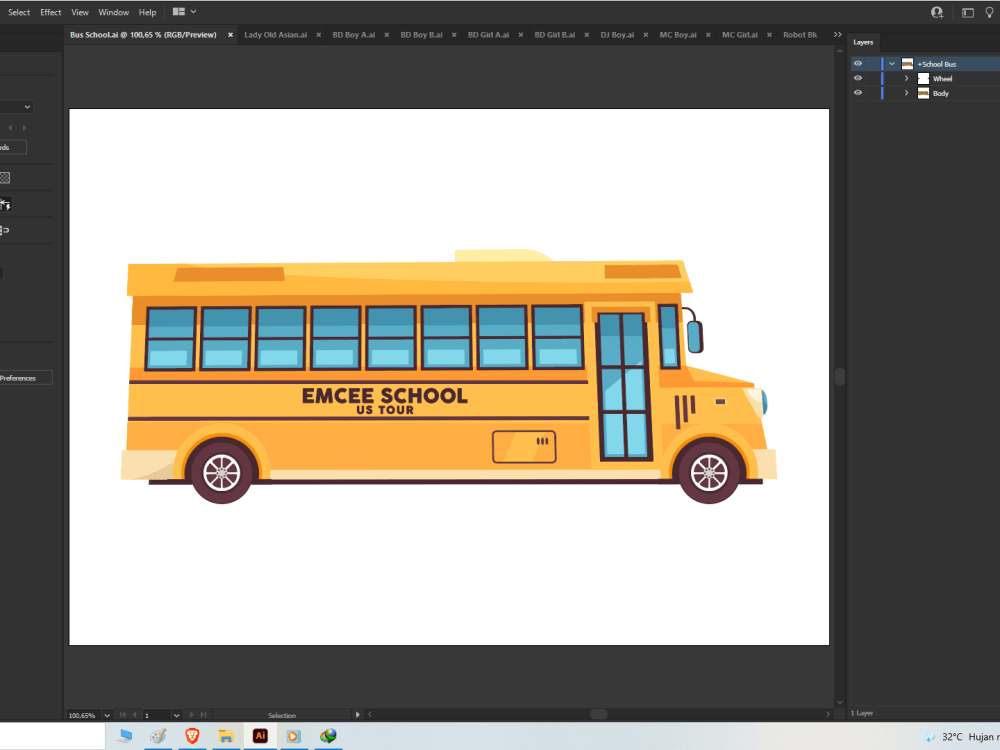This screenshot has height=750, width=1000.
Task: Select the front wheel of the bus
Action: click(x=709, y=473)
